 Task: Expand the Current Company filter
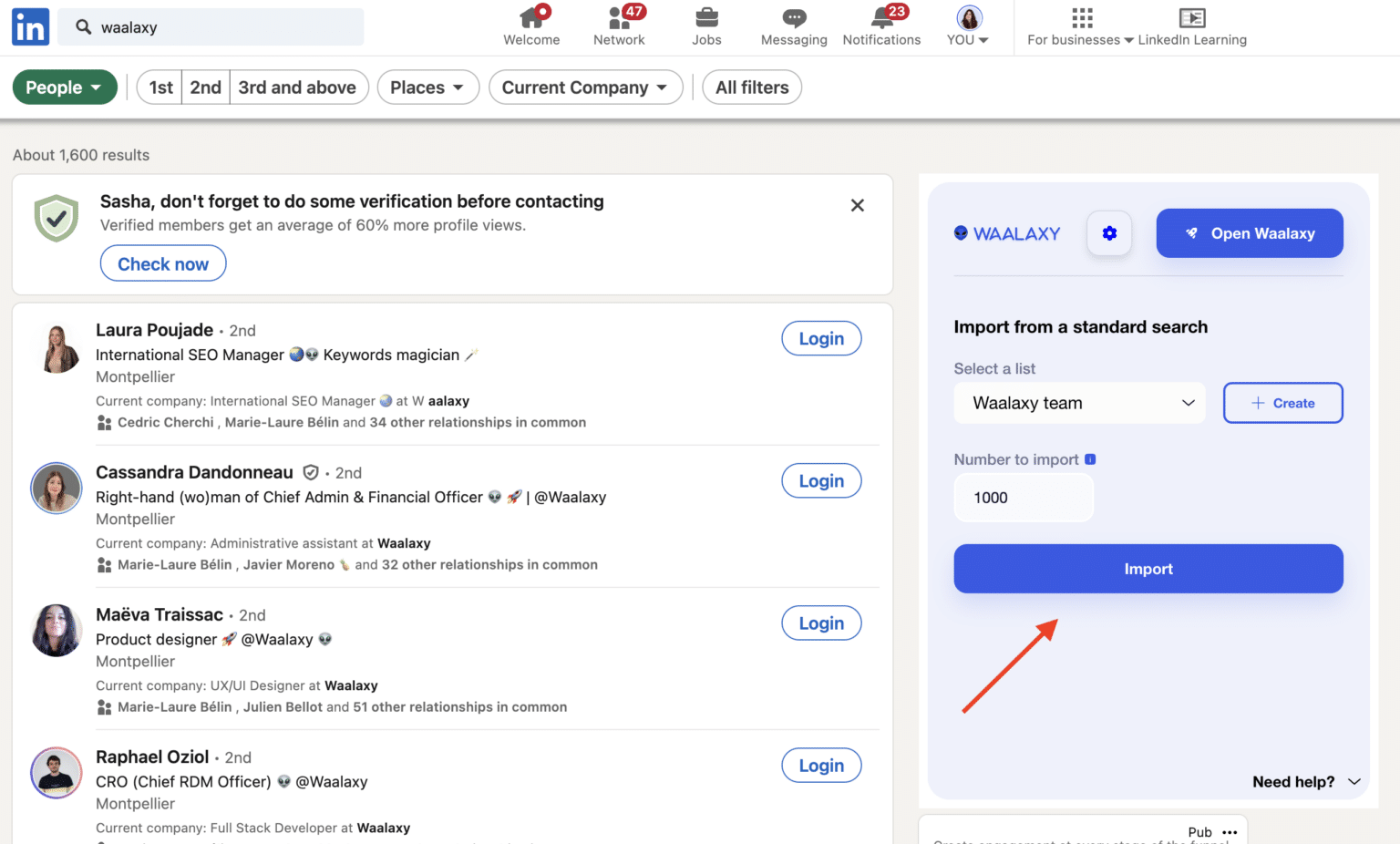[585, 87]
